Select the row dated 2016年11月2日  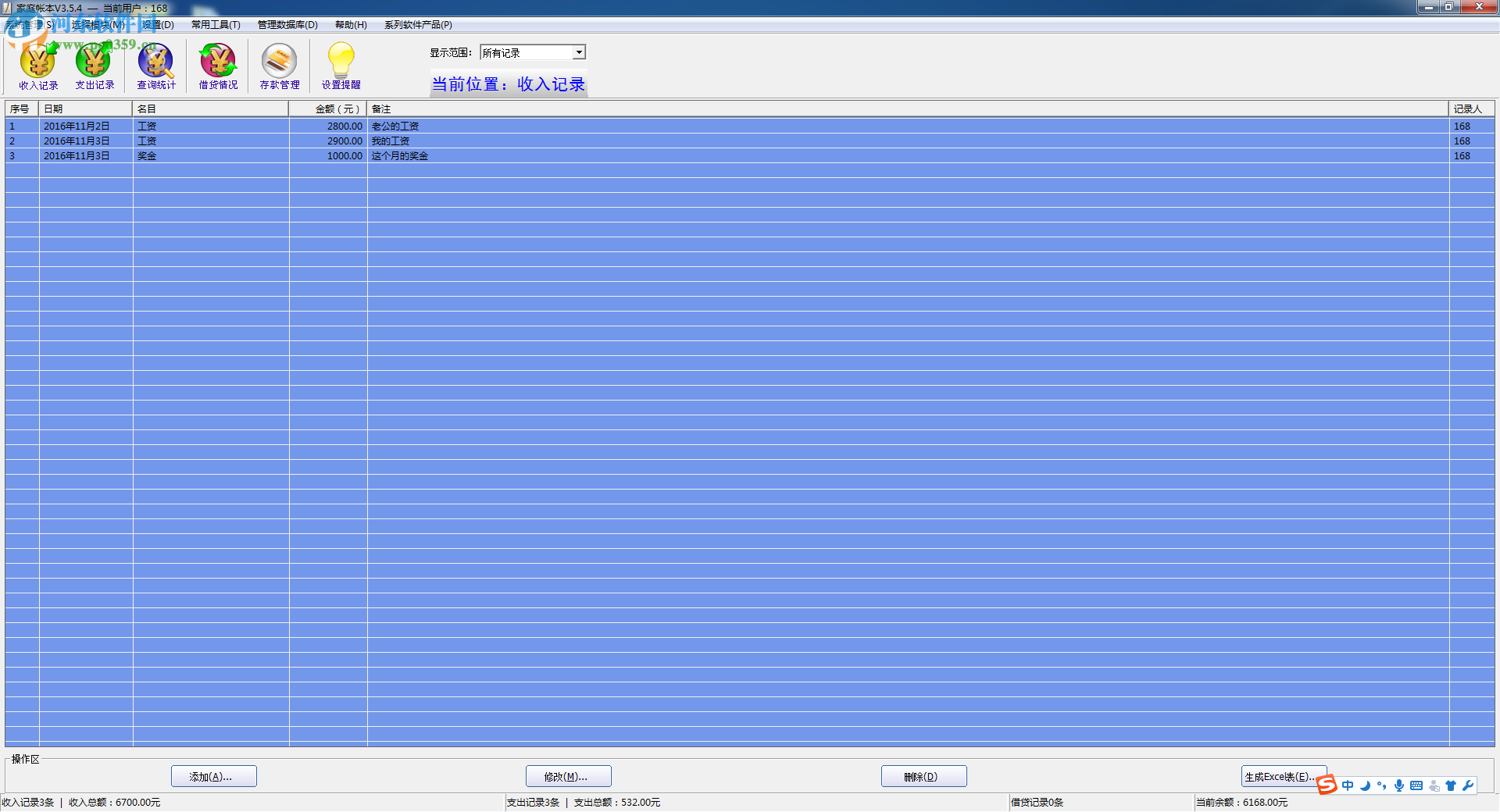(x=750, y=126)
